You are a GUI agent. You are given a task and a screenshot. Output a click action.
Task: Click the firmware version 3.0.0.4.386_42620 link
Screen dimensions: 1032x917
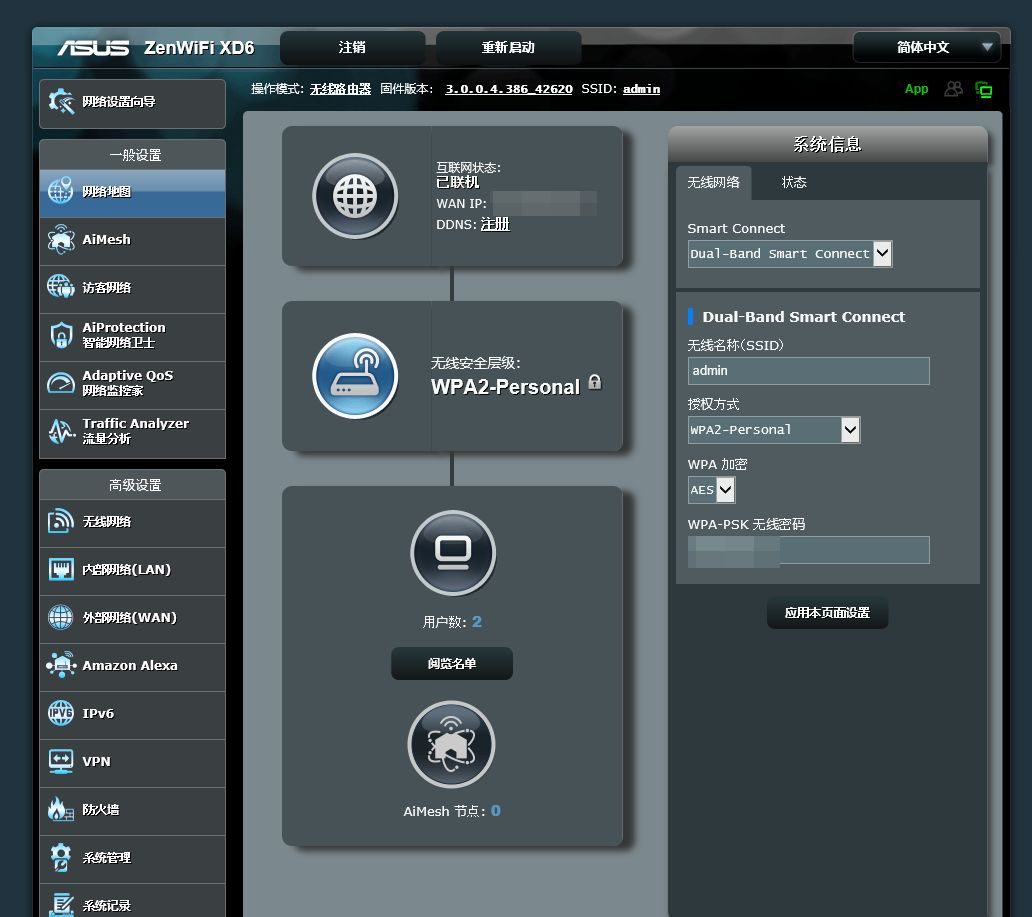(509, 89)
